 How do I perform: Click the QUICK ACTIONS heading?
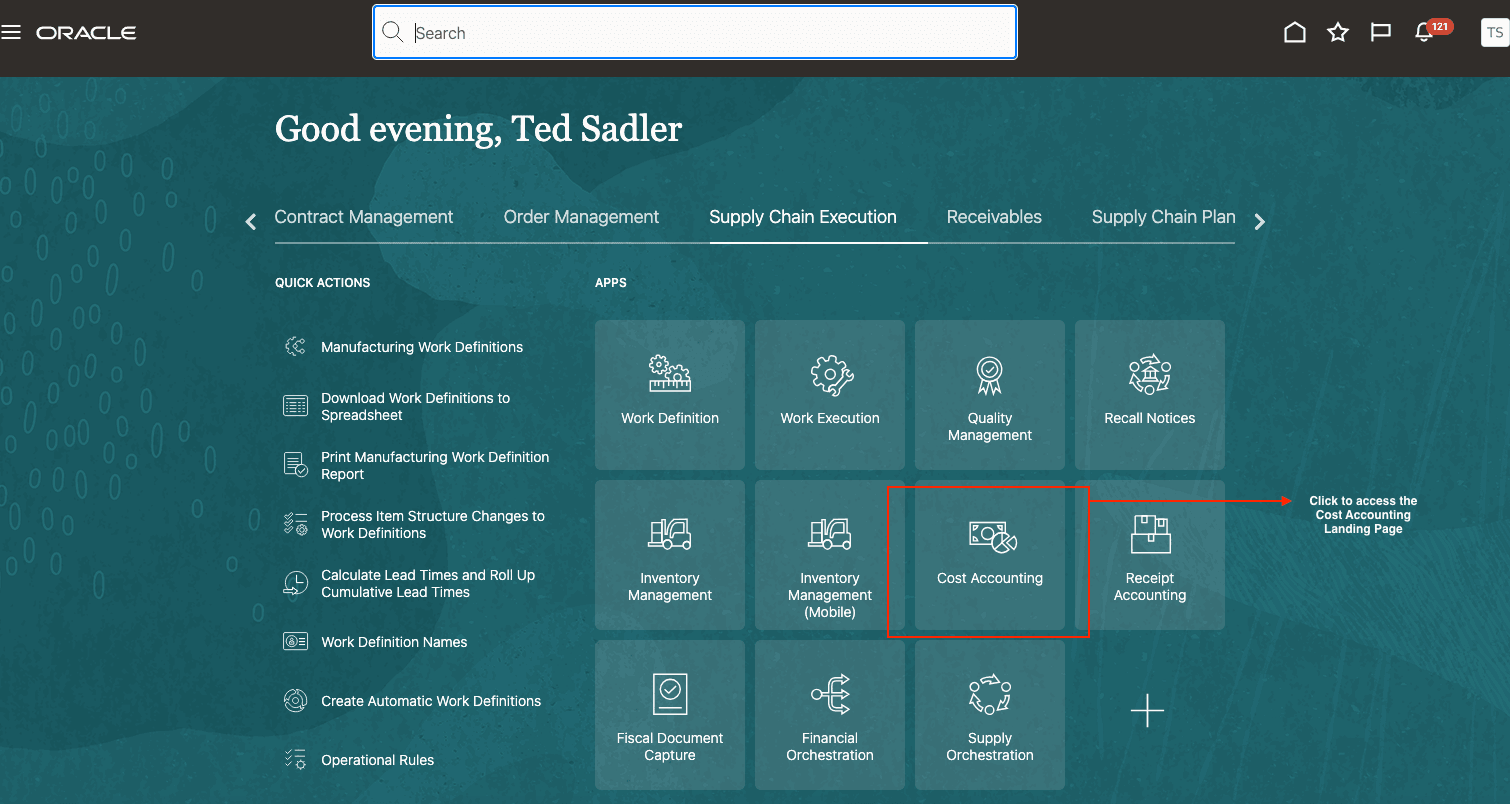coord(323,283)
